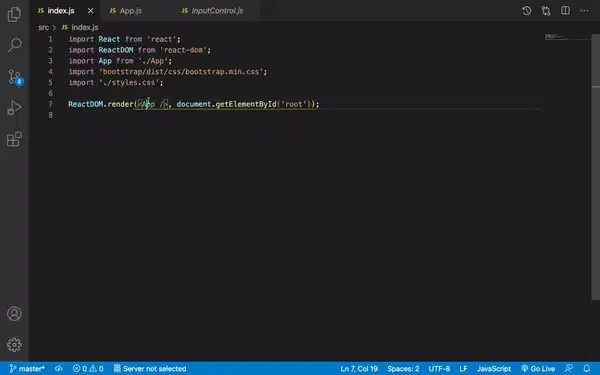
Task: Click line number 1 in gutter
Action: tap(50, 39)
